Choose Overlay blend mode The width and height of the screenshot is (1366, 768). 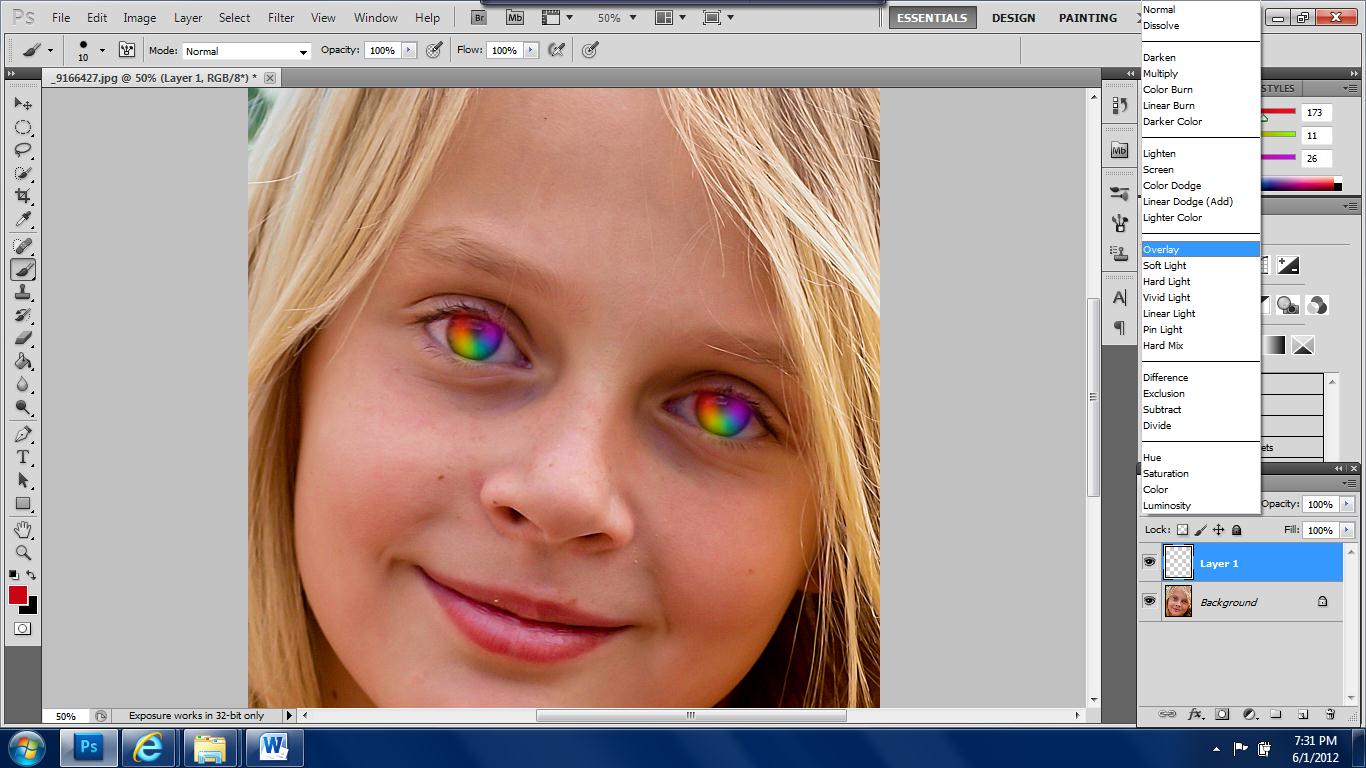click(x=1200, y=249)
